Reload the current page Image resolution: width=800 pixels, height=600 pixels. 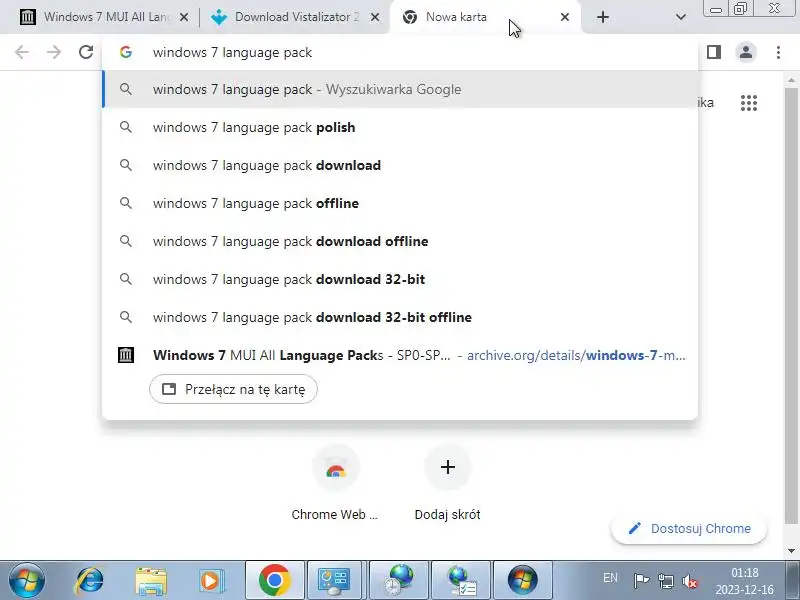click(x=86, y=52)
